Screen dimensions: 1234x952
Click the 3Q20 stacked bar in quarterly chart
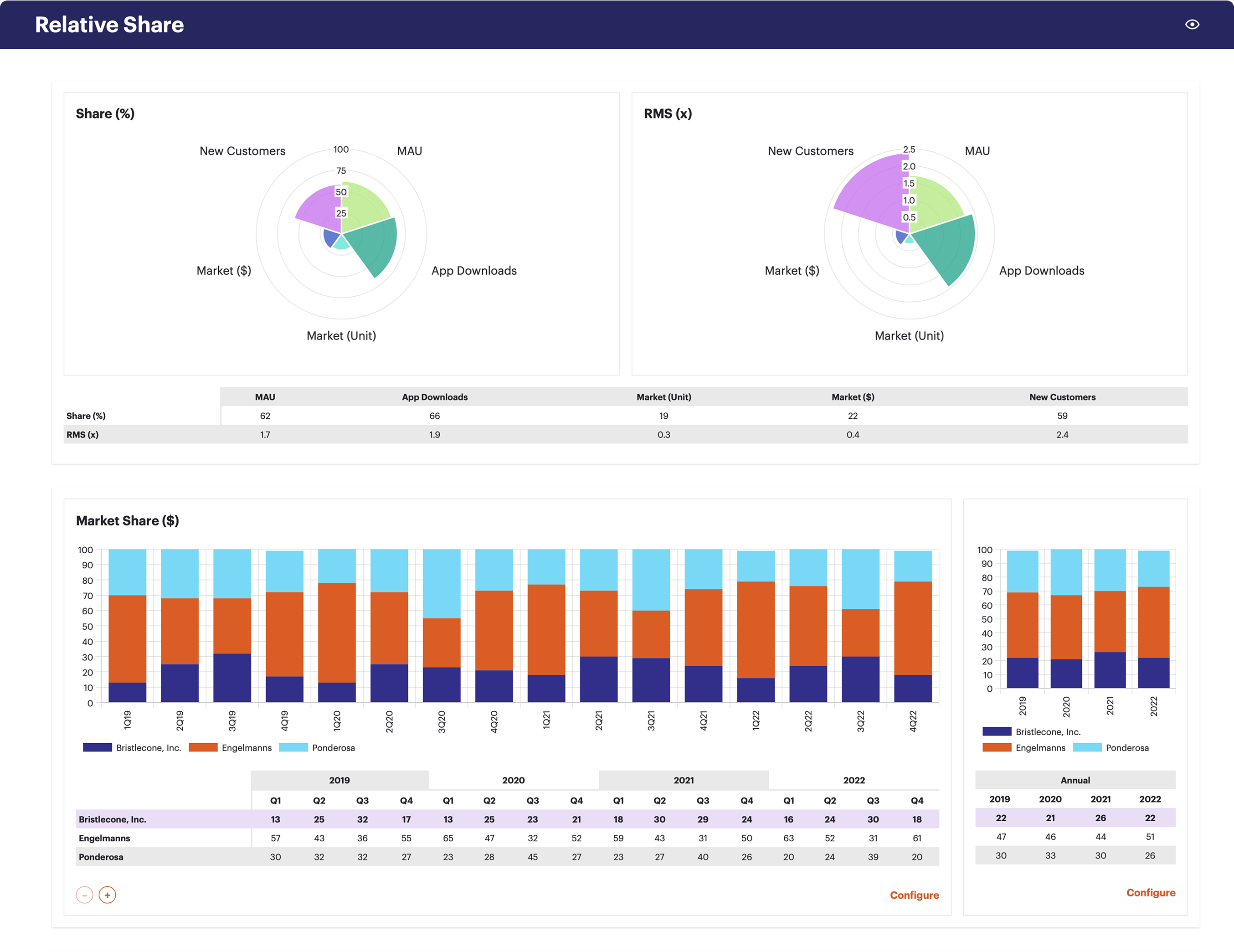click(x=441, y=626)
